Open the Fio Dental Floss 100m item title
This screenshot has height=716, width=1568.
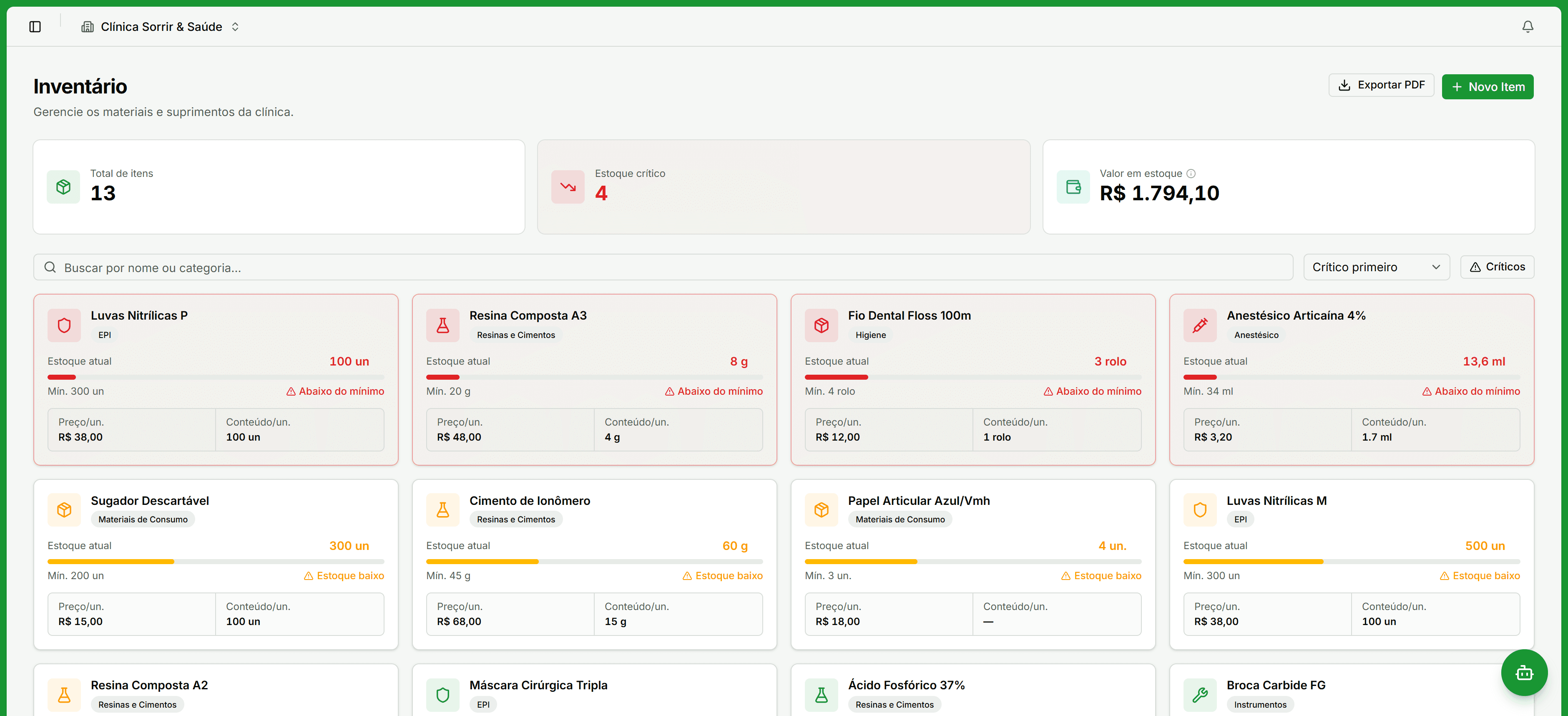tap(910, 315)
